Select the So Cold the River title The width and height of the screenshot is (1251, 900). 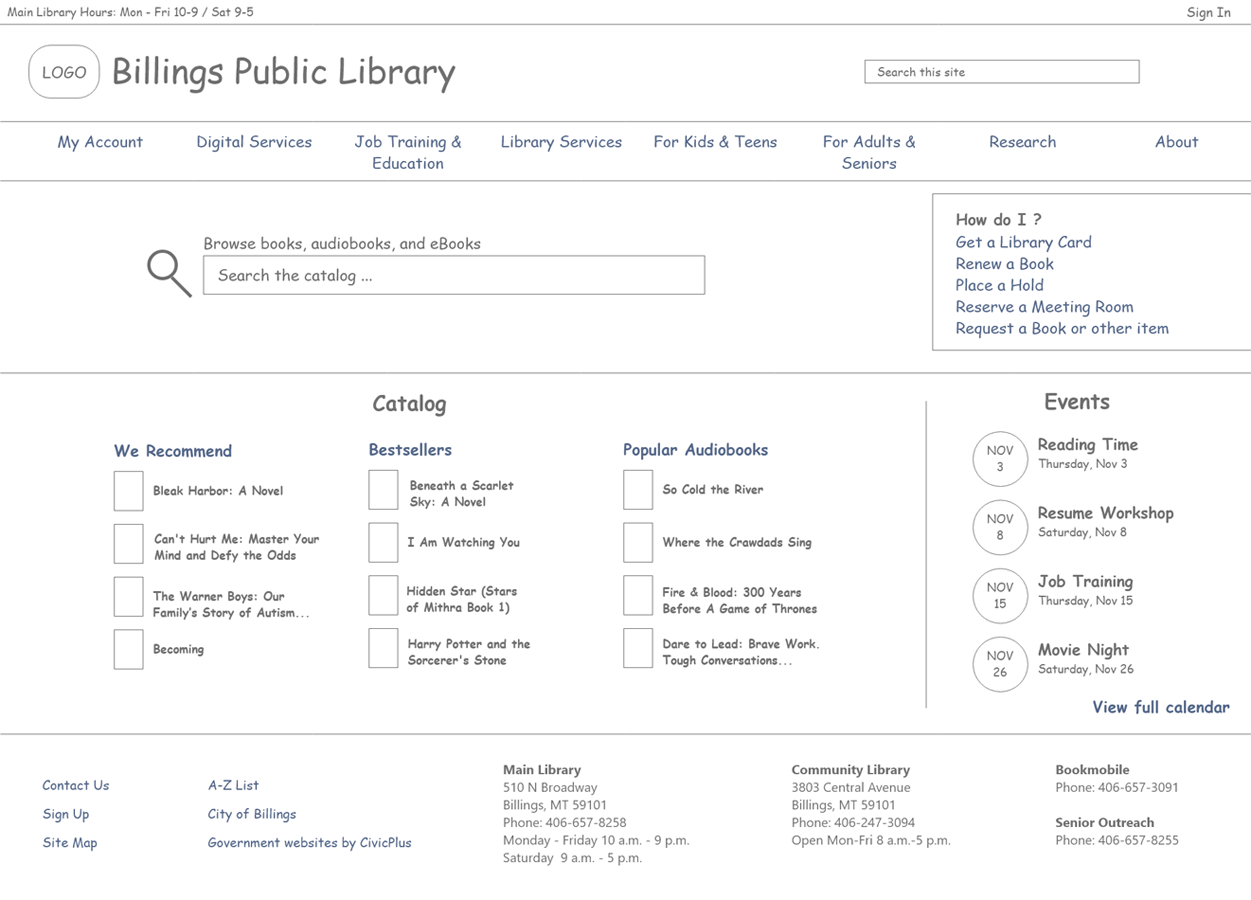tap(712, 490)
